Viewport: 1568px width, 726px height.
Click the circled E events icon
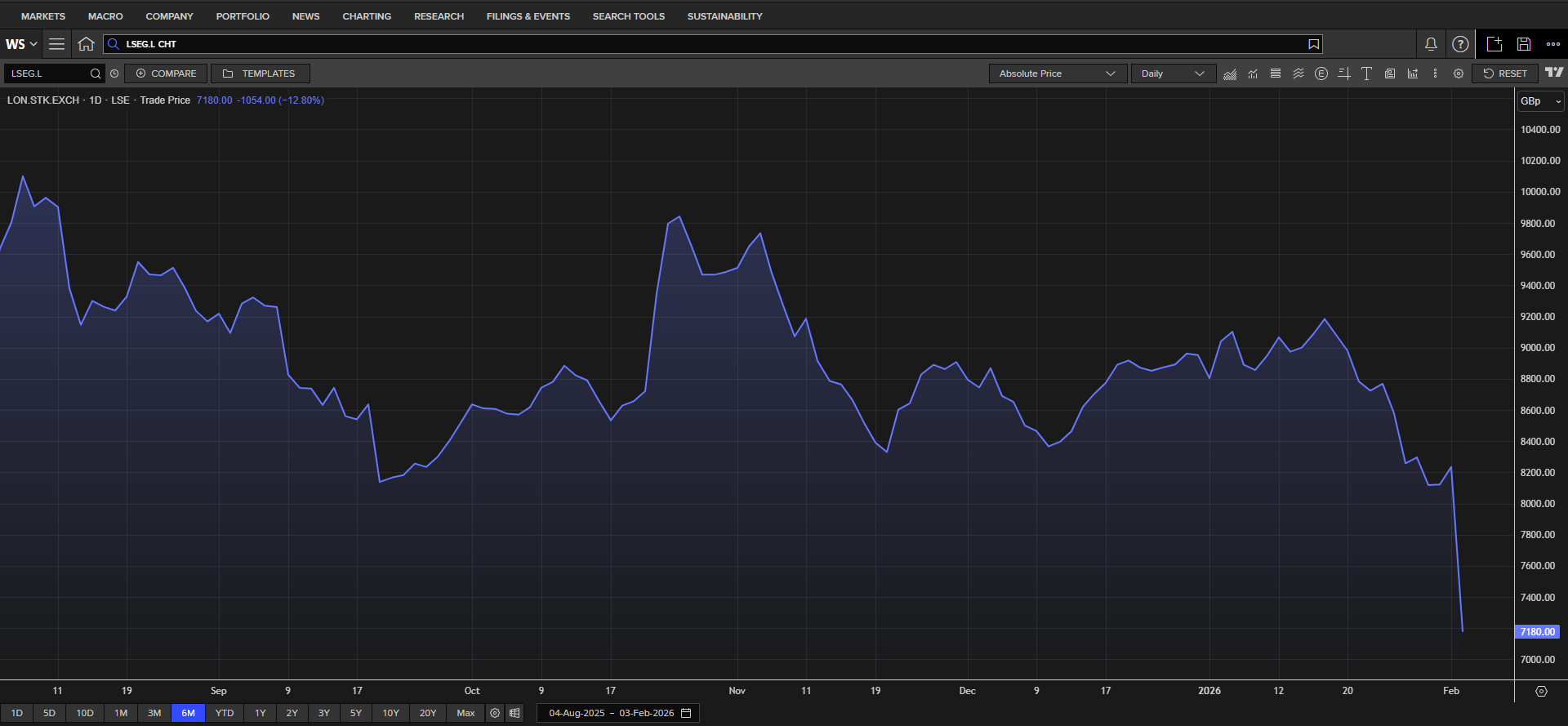(x=1321, y=73)
